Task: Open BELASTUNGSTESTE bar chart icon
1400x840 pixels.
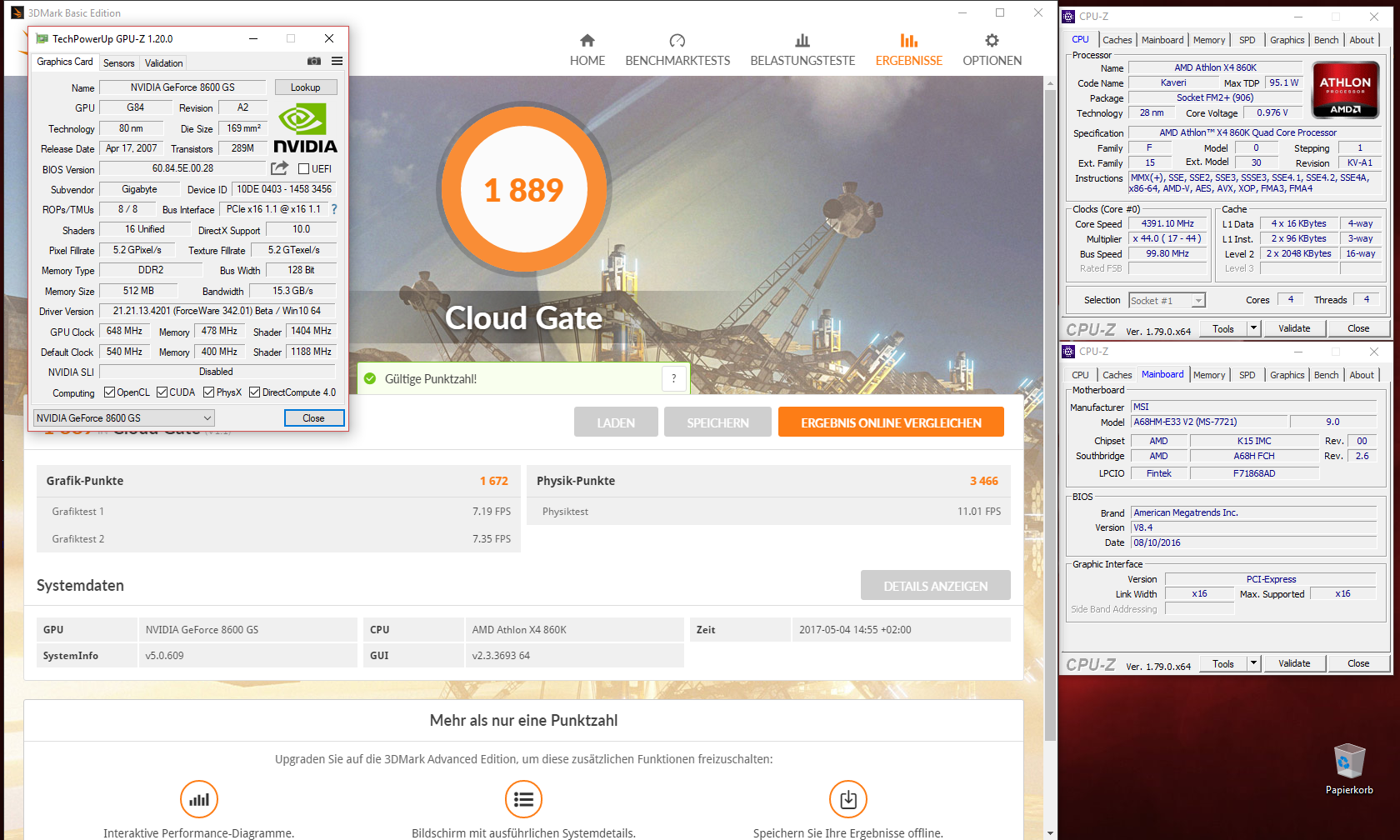Action: [x=802, y=40]
